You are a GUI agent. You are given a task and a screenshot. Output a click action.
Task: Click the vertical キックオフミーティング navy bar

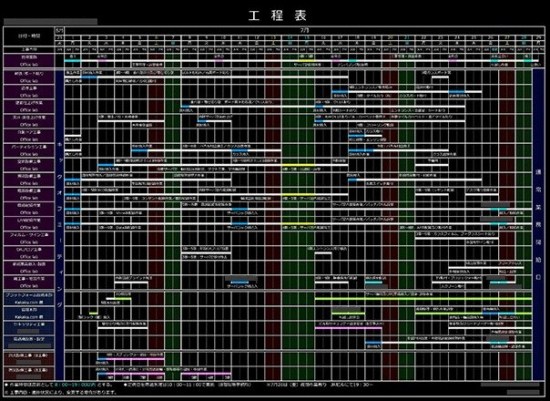tap(60, 224)
